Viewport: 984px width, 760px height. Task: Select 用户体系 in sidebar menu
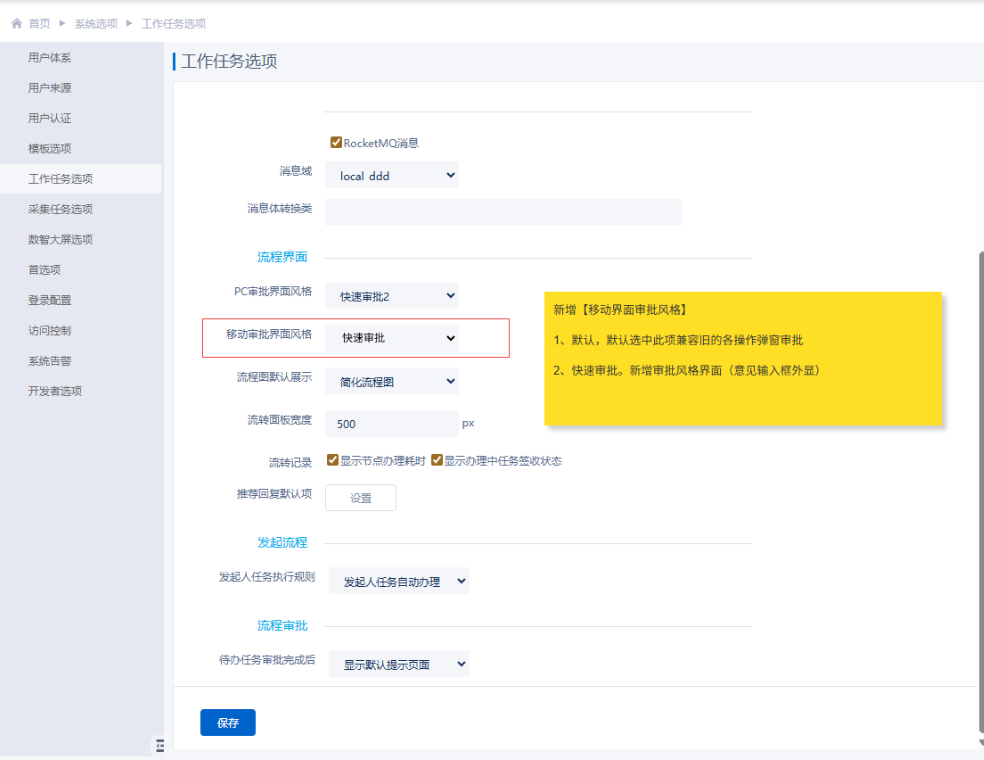click(x=50, y=58)
